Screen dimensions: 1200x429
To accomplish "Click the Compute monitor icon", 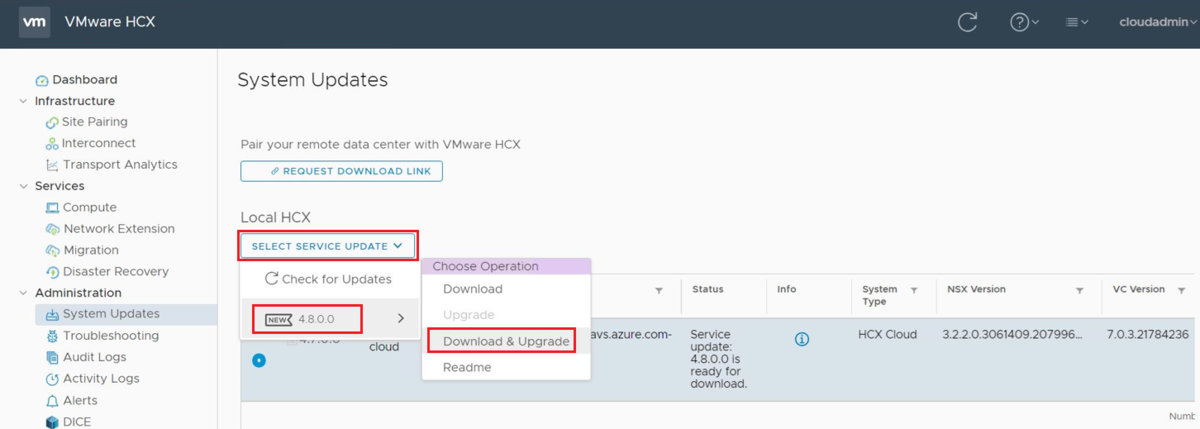I will [x=52, y=208].
